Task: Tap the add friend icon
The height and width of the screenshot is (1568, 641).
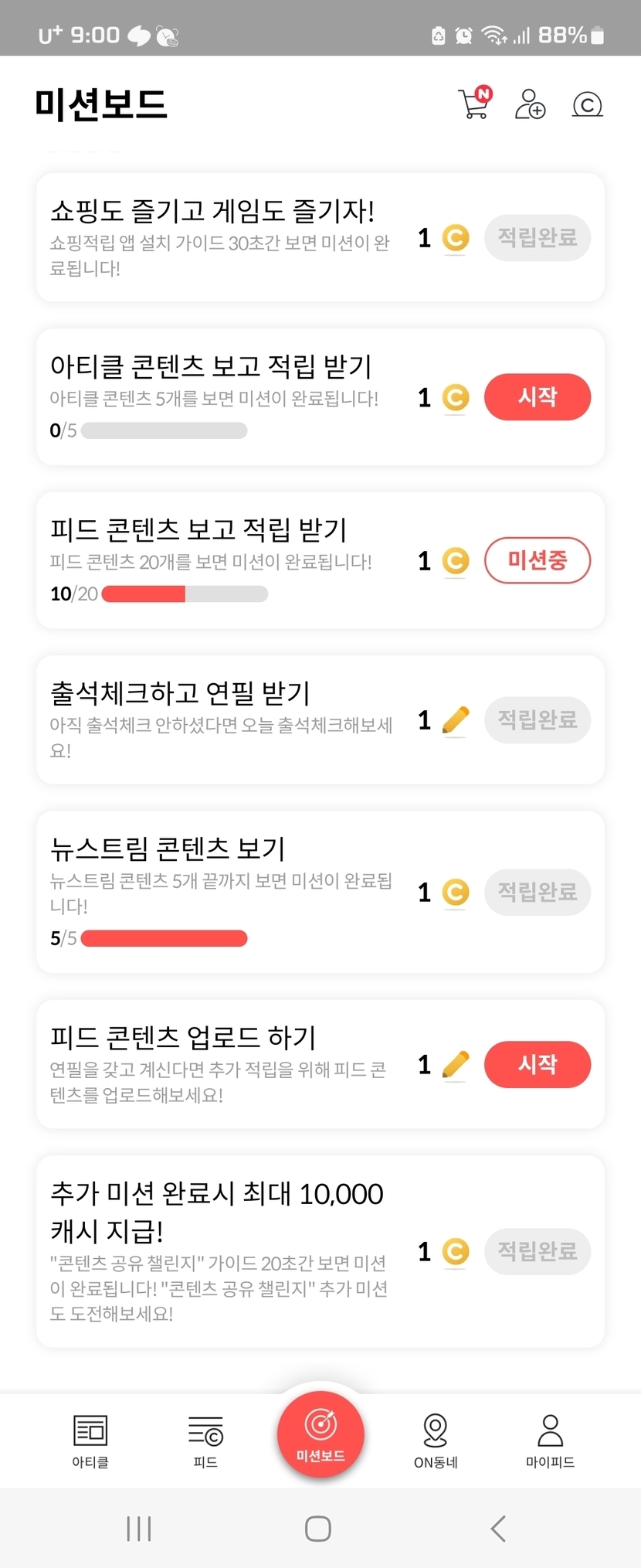Action: point(530,104)
